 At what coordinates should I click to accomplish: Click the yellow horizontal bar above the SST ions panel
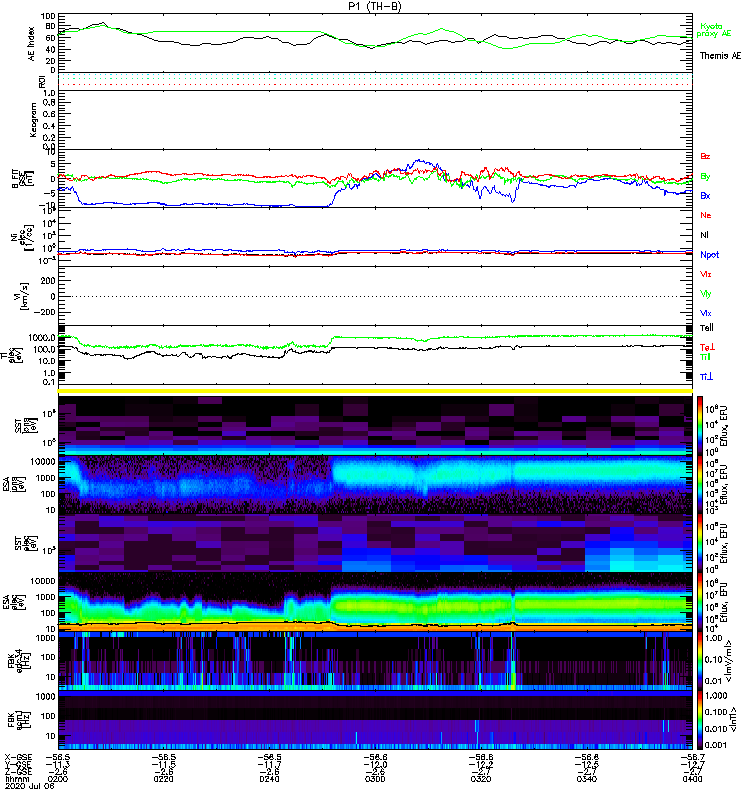point(376,391)
